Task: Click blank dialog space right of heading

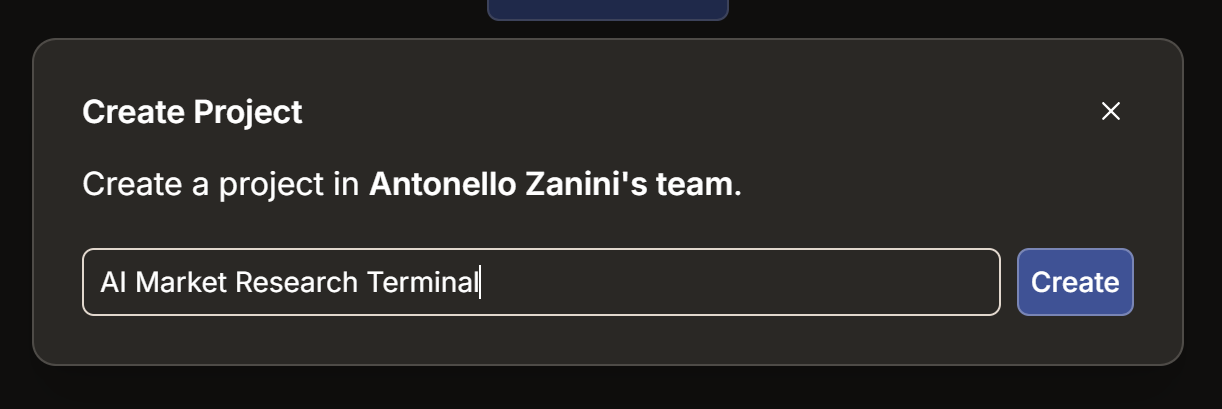Action: 700,112
